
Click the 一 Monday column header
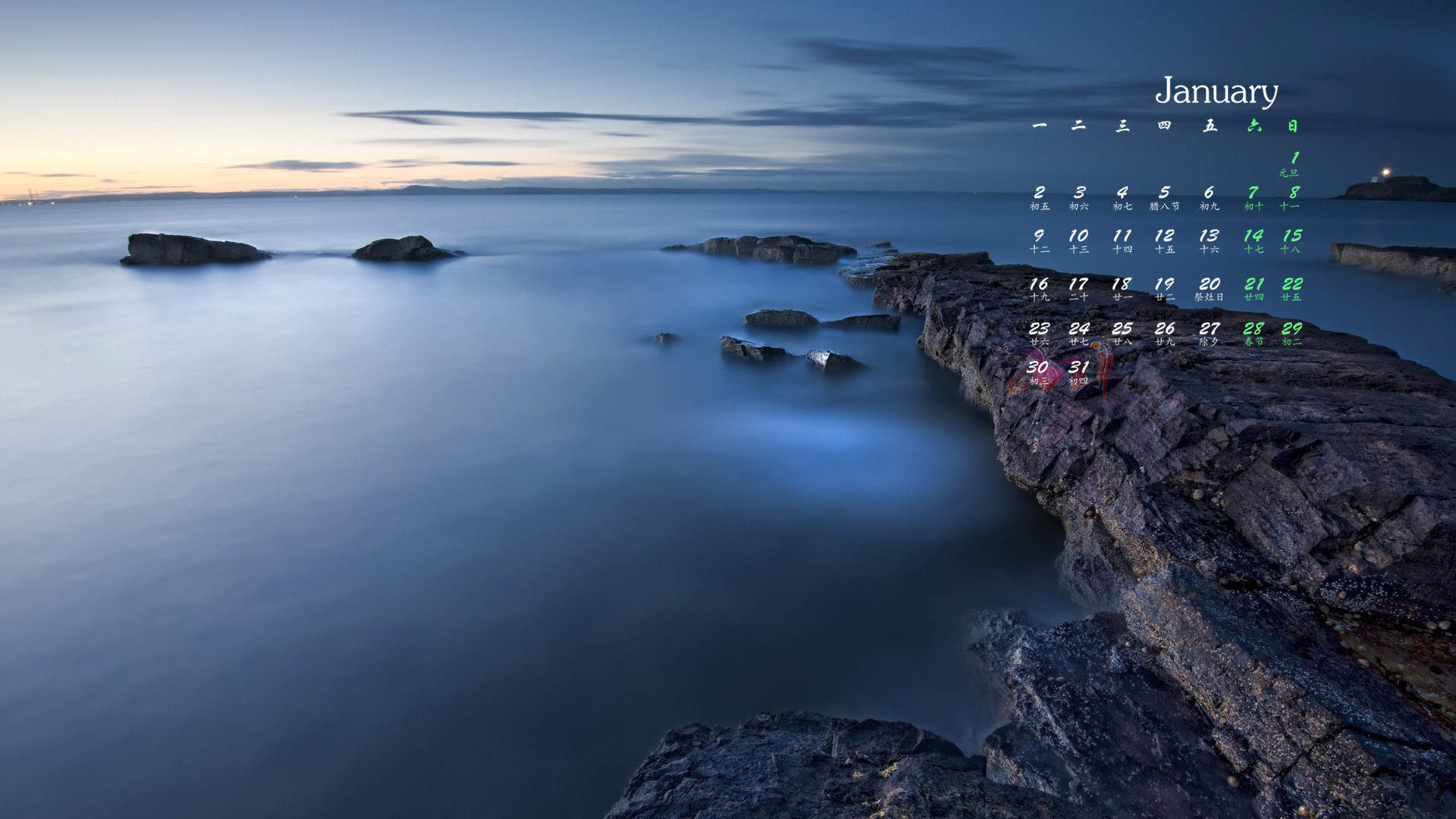(1040, 125)
